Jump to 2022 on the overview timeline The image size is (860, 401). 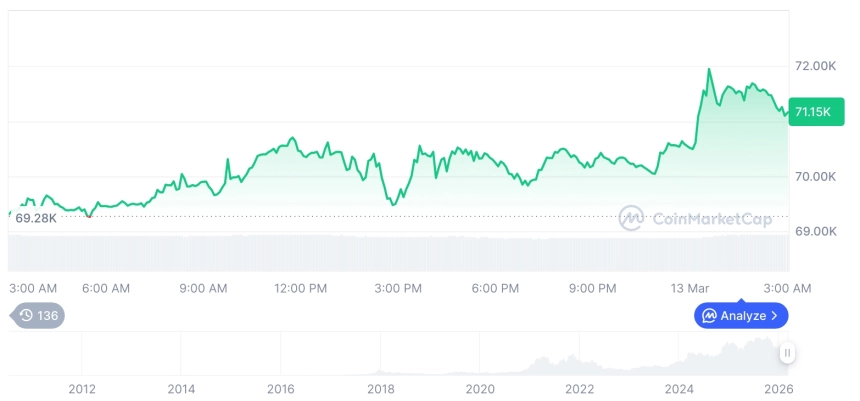point(579,389)
